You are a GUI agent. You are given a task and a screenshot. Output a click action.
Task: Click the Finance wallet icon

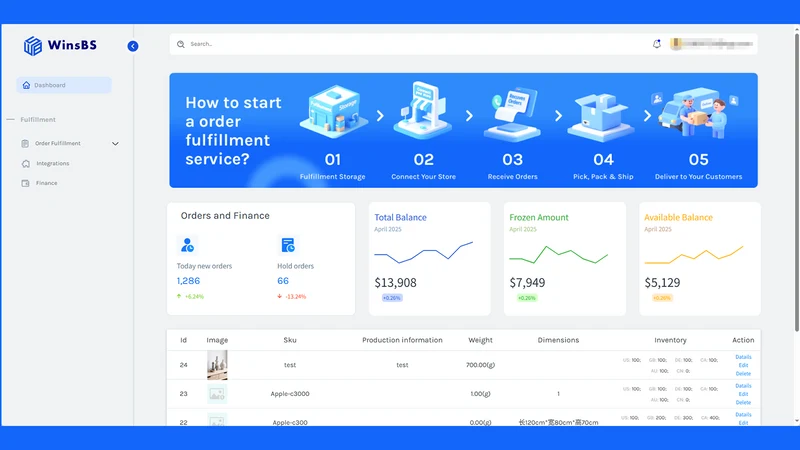tap(26, 183)
